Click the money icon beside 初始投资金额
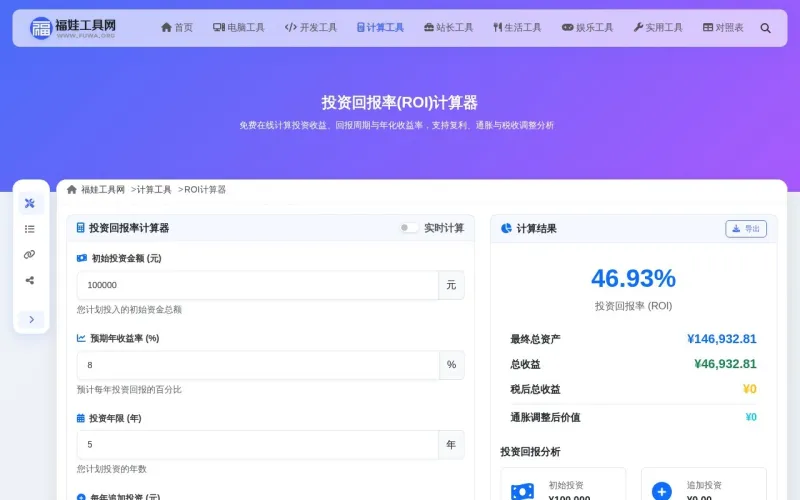This screenshot has height=500, width=800. coord(82,258)
